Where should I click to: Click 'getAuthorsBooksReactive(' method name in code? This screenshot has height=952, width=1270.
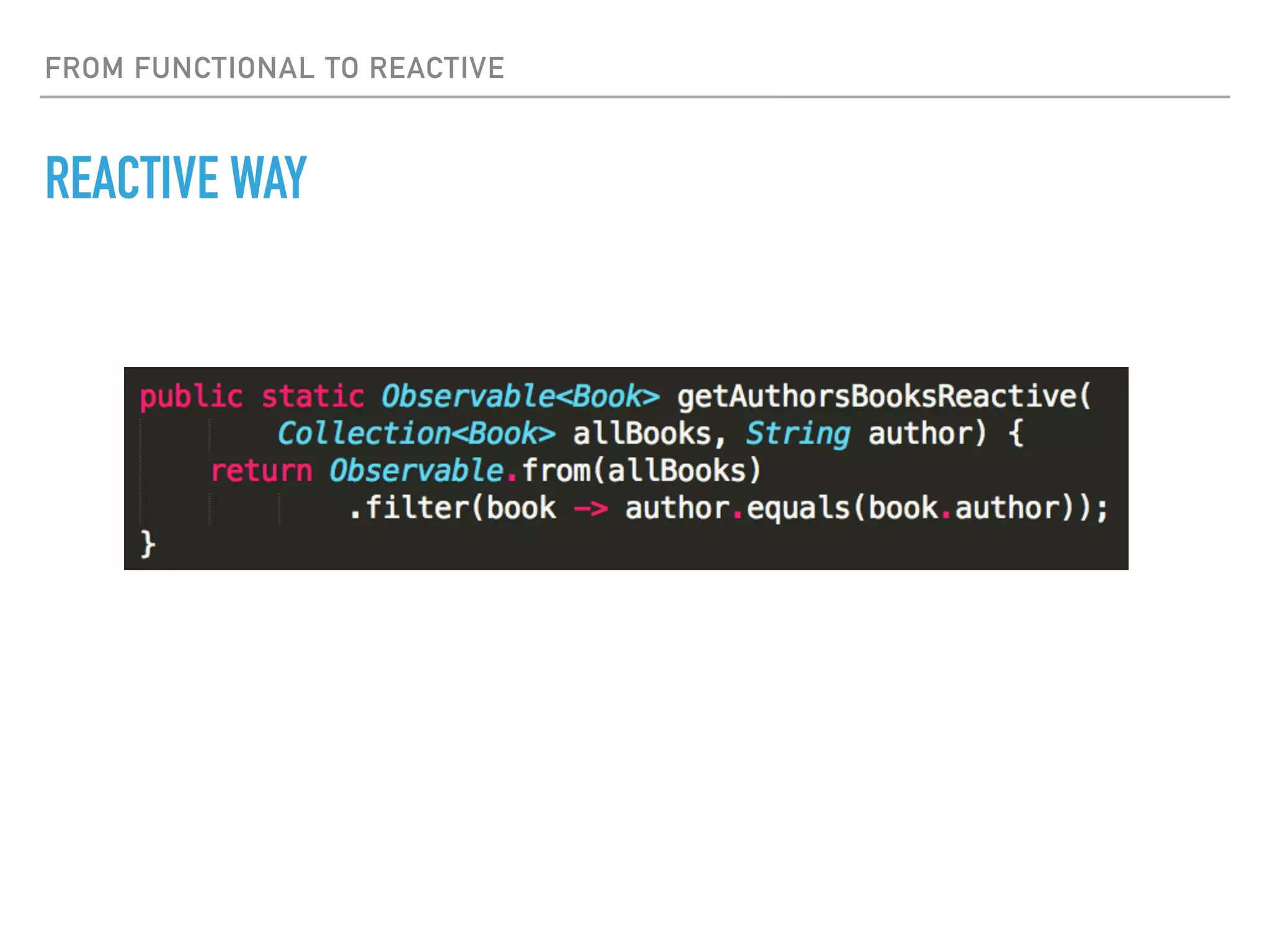[884, 397]
